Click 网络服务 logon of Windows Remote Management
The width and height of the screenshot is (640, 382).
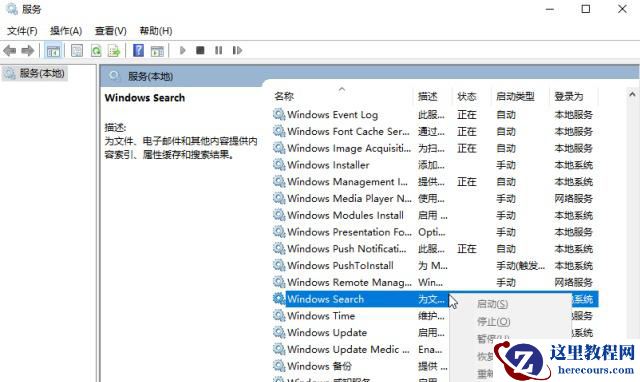tap(573, 282)
